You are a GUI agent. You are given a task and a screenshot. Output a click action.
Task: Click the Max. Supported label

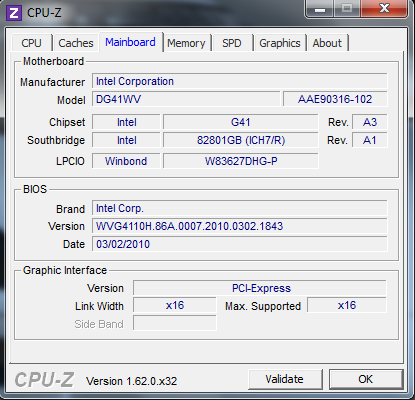click(x=263, y=306)
